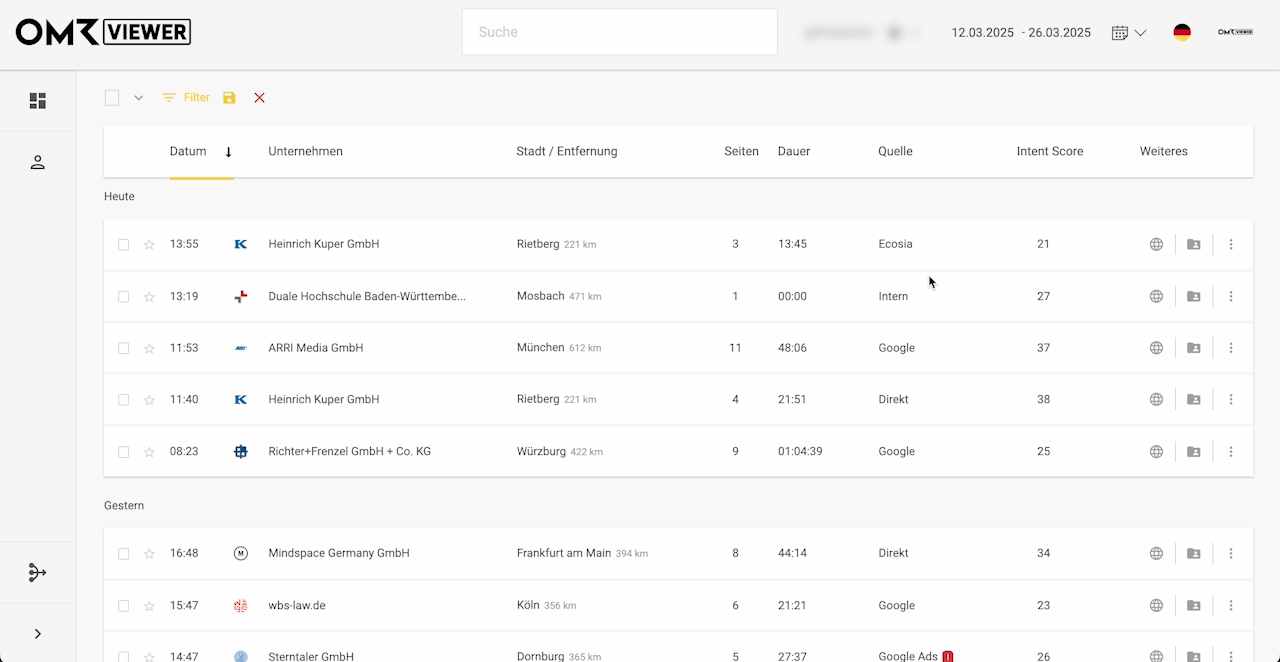Open the wbs-law.de company entry
The width and height of the screenshot is (1280, 662).
[x=297, y=606]
